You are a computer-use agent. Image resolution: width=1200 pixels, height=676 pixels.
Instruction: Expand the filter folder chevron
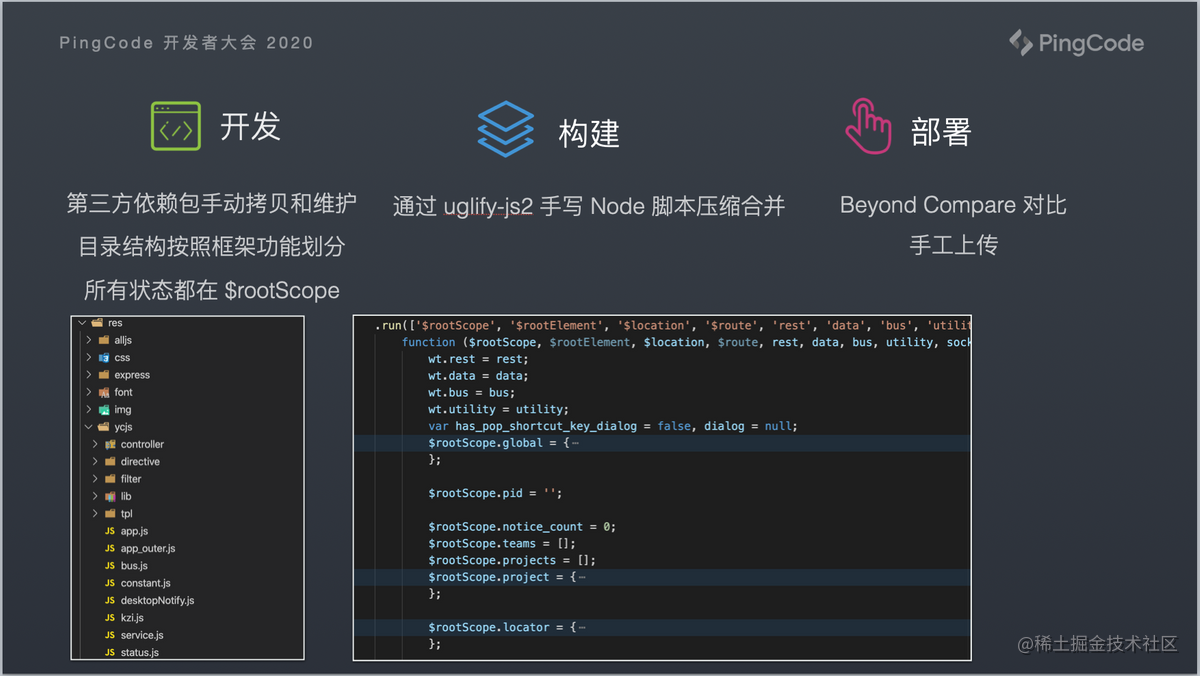pos(96,479)
